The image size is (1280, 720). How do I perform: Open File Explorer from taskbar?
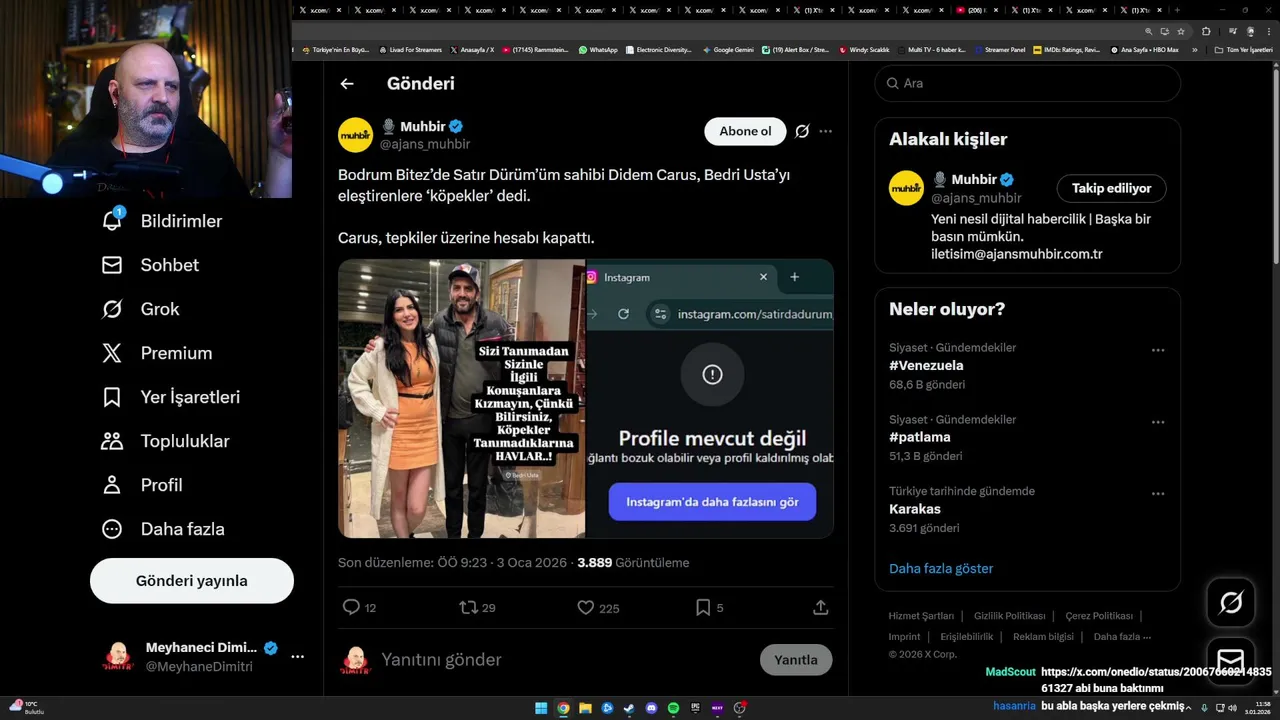tap(585, 708)
